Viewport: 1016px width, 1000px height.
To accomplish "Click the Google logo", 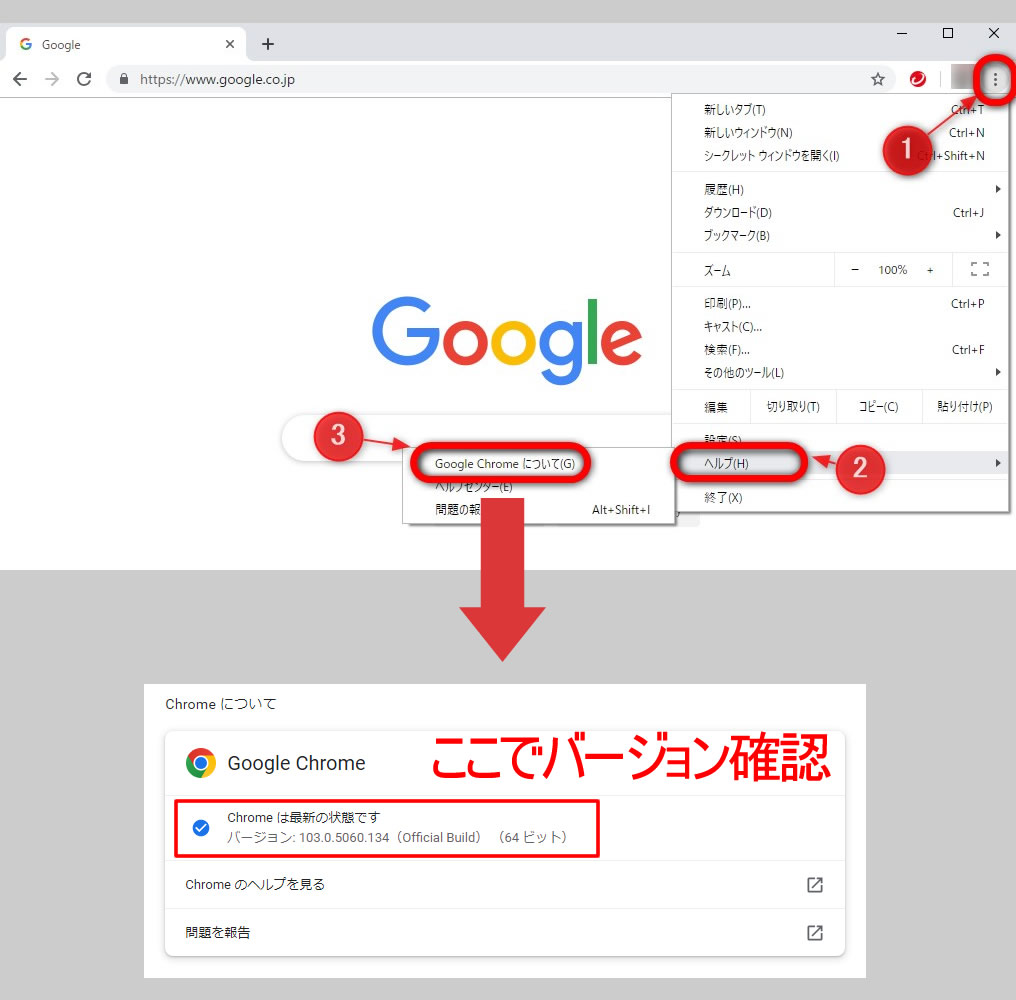I will [x=507, y=339].
